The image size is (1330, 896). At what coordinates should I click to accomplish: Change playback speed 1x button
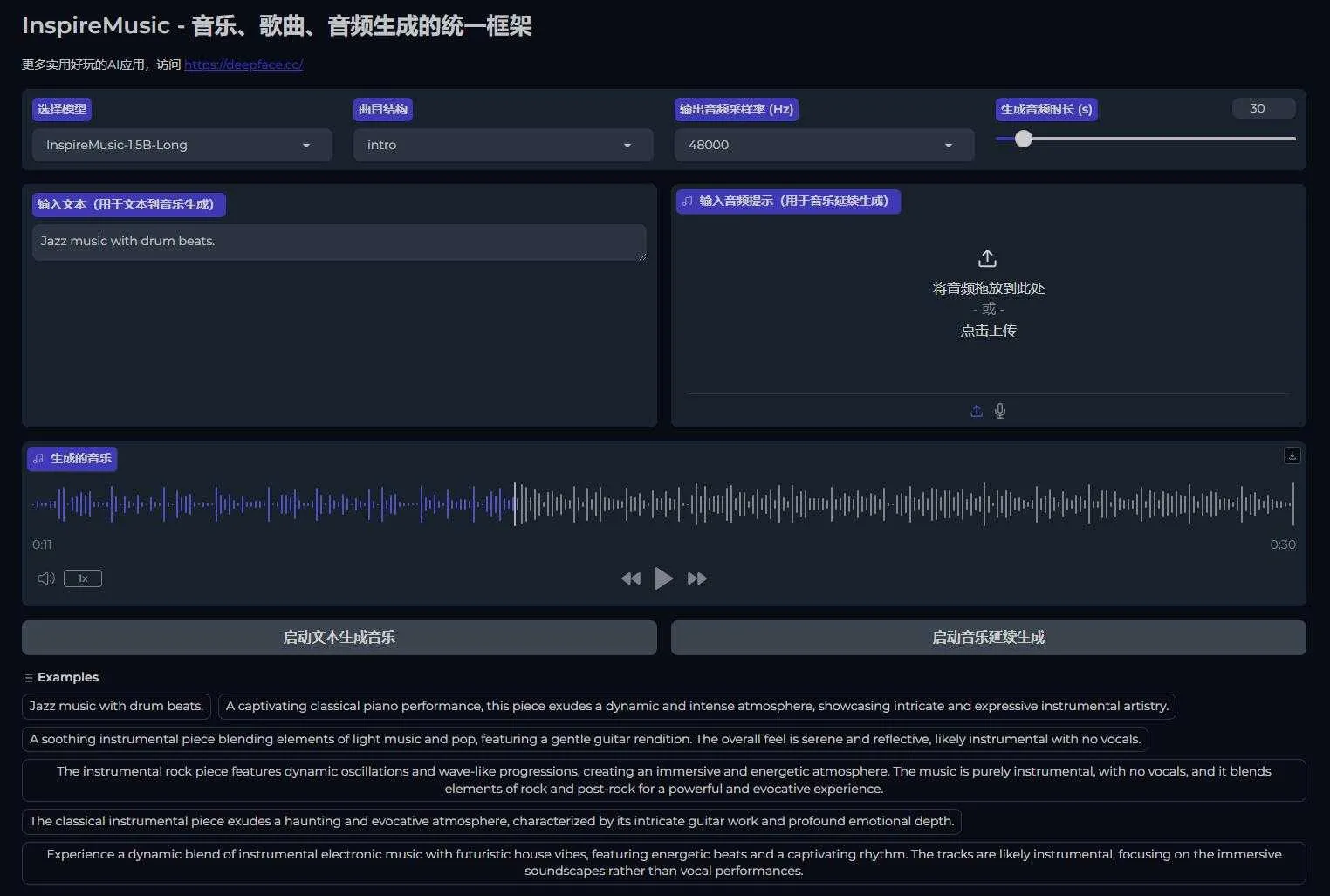point(83,578)
